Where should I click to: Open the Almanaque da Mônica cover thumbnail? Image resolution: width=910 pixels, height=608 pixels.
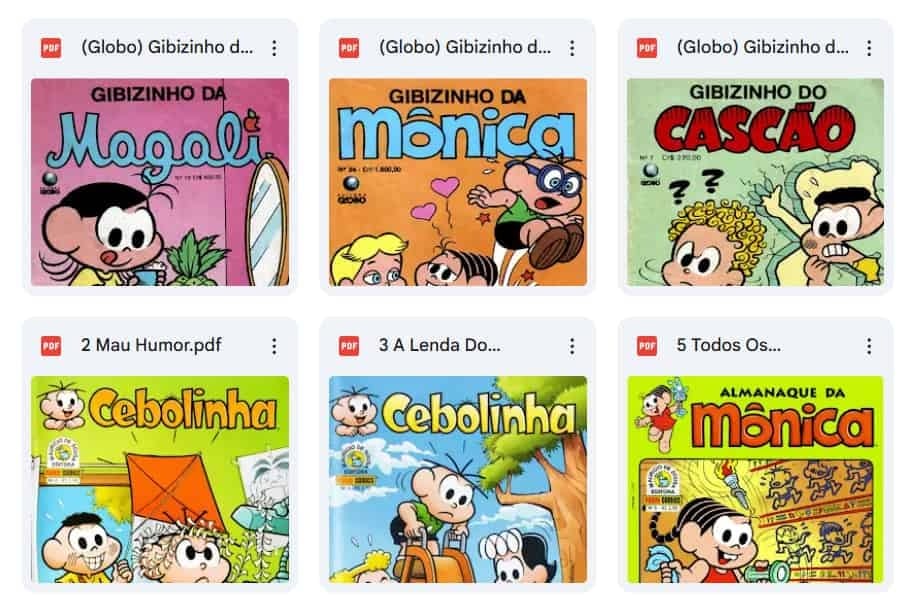[756, 480]
